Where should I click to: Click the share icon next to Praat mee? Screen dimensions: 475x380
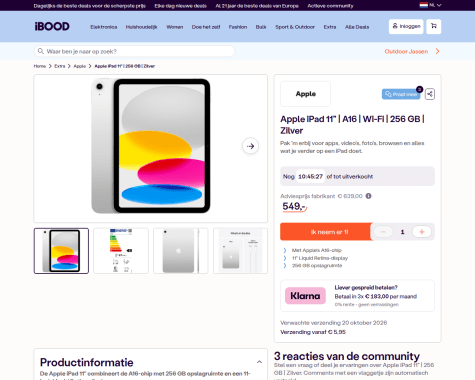point(430,94)
